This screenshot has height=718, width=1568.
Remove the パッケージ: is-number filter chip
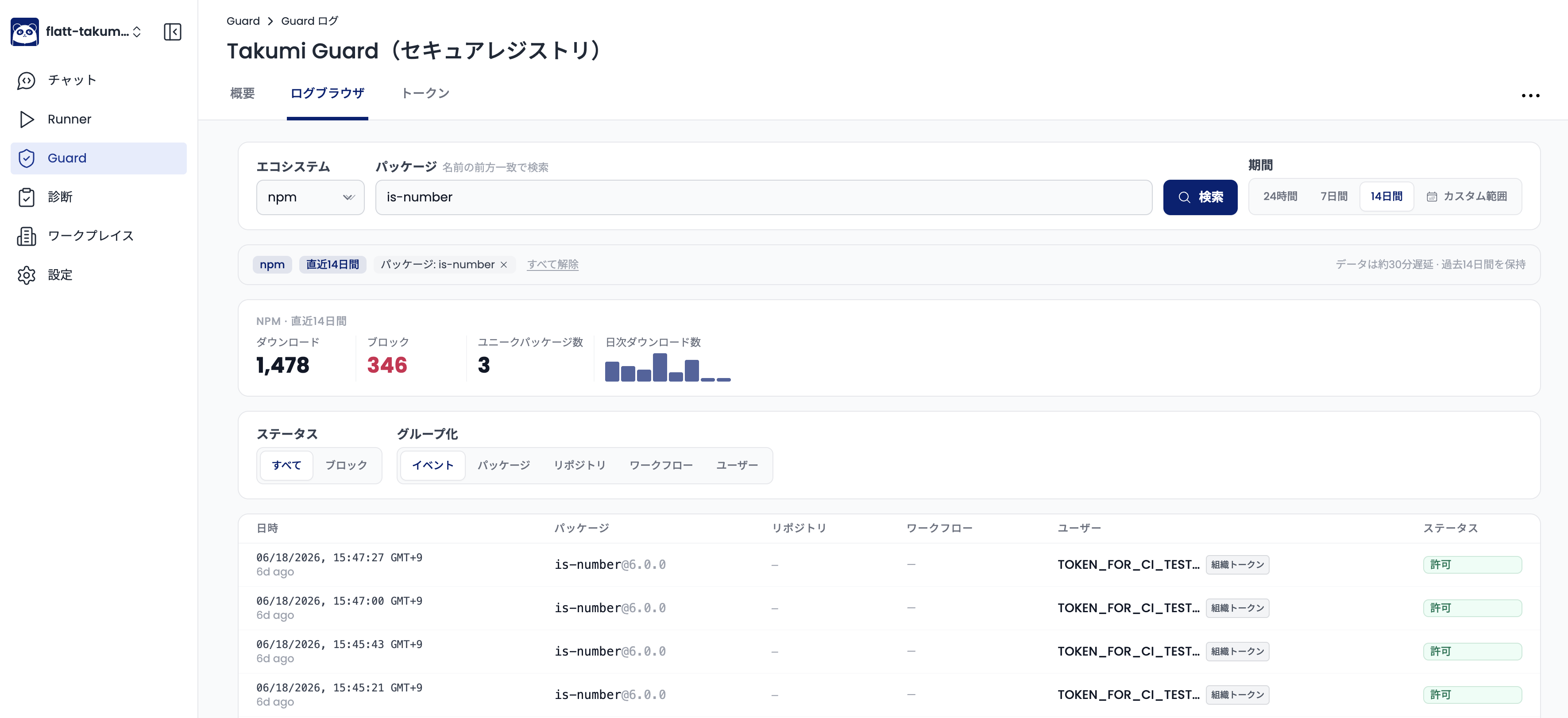click(503, 265)
